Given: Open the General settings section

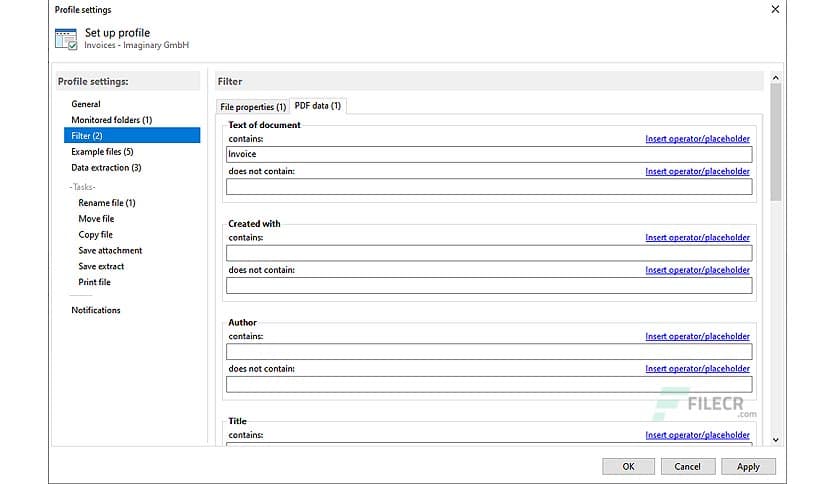Looking at the screenshot, I should (x=86, y=104).
